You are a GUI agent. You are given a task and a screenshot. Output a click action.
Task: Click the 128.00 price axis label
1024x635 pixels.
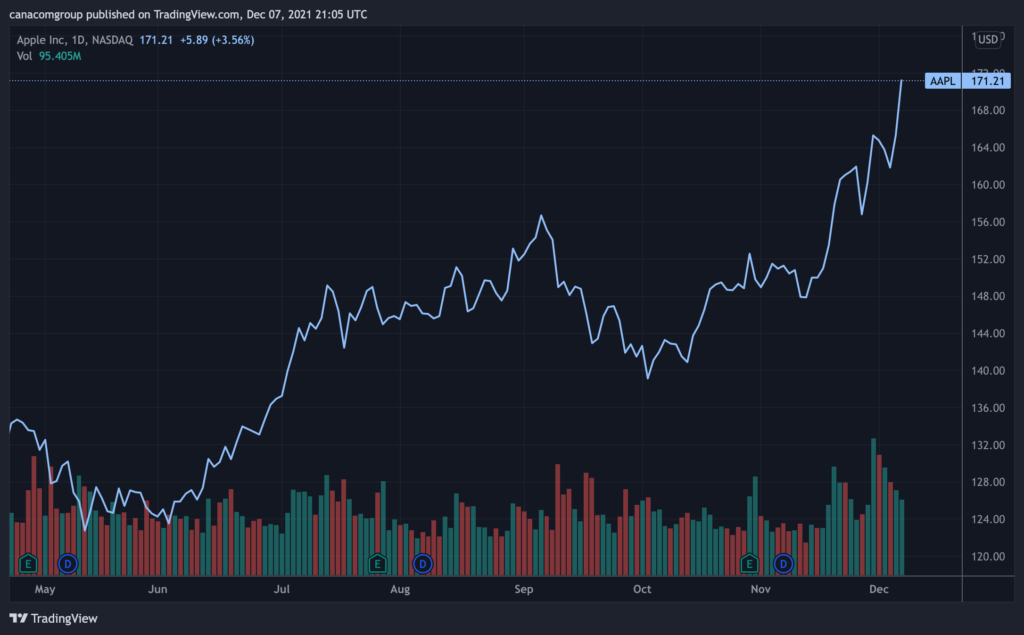[x=988, y=482]
